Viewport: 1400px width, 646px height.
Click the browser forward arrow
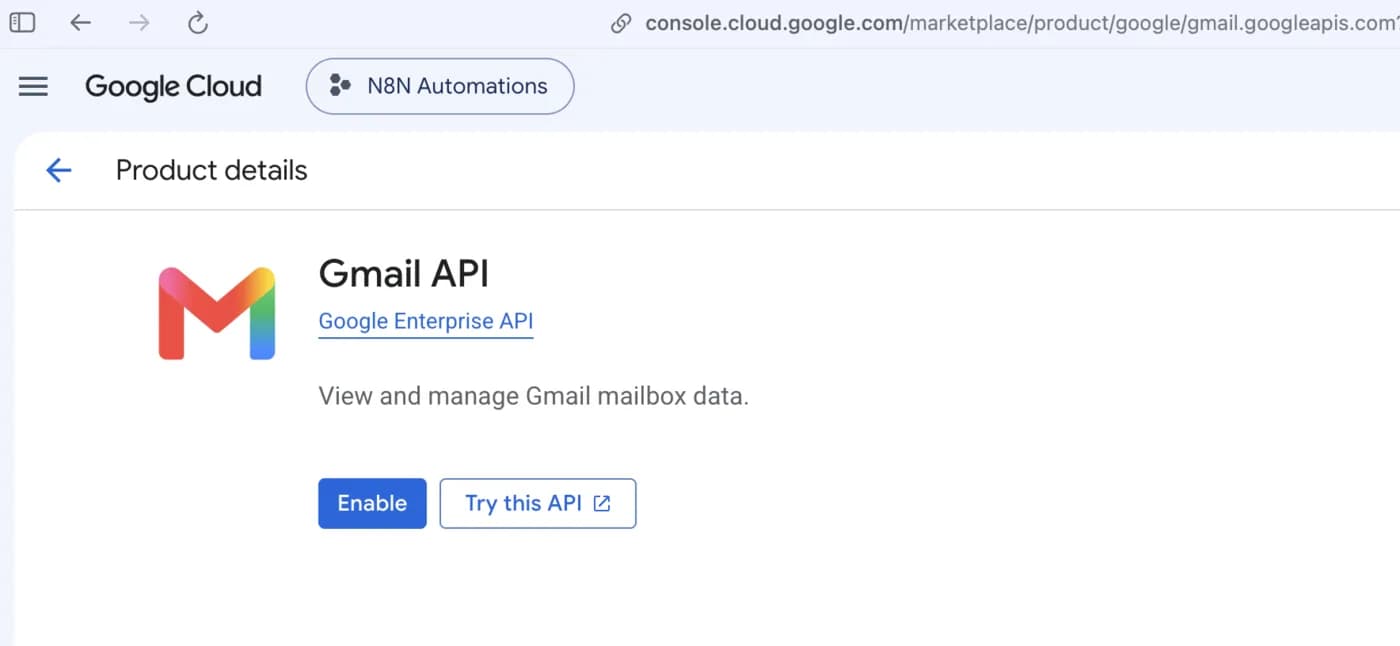click(139, 22)
